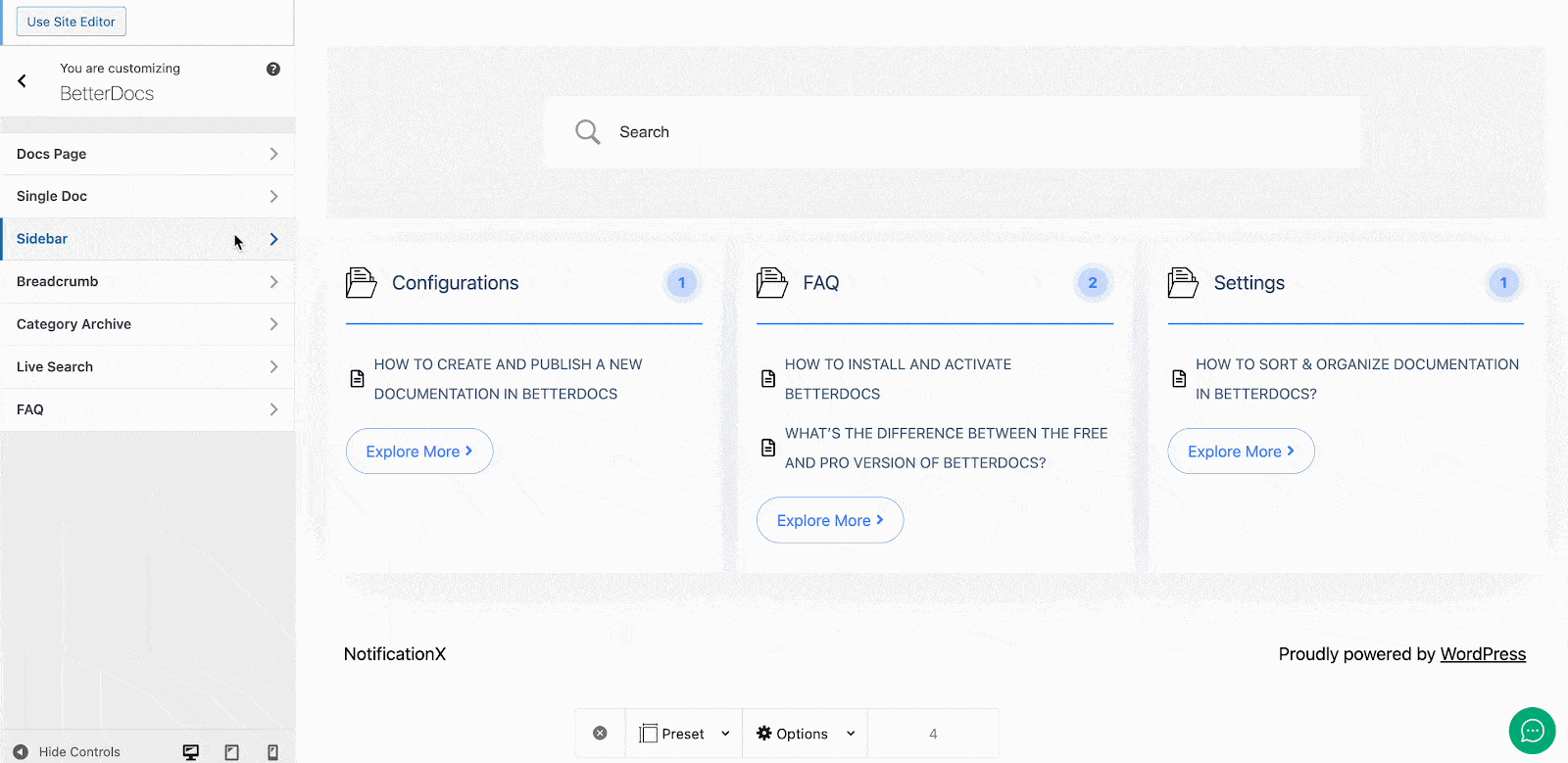Click Explore More under Configurations

[419, 452]
